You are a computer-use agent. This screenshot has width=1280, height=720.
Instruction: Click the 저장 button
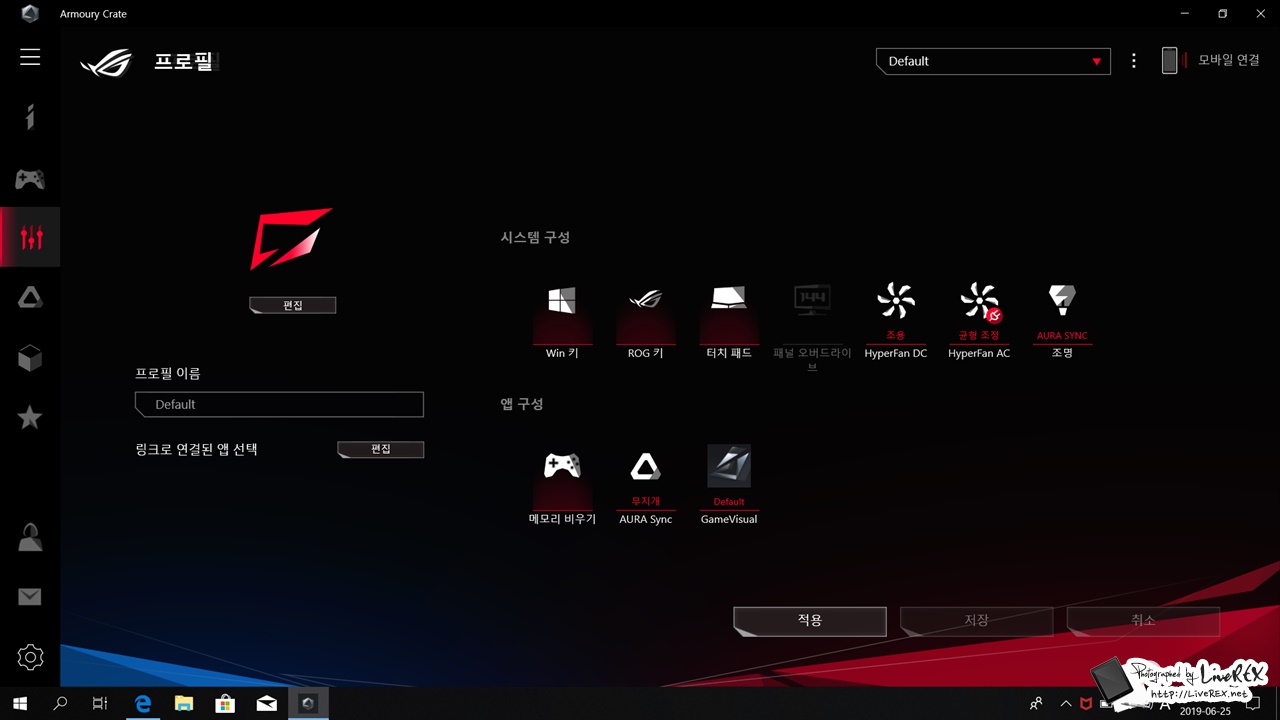coord(977,621)
